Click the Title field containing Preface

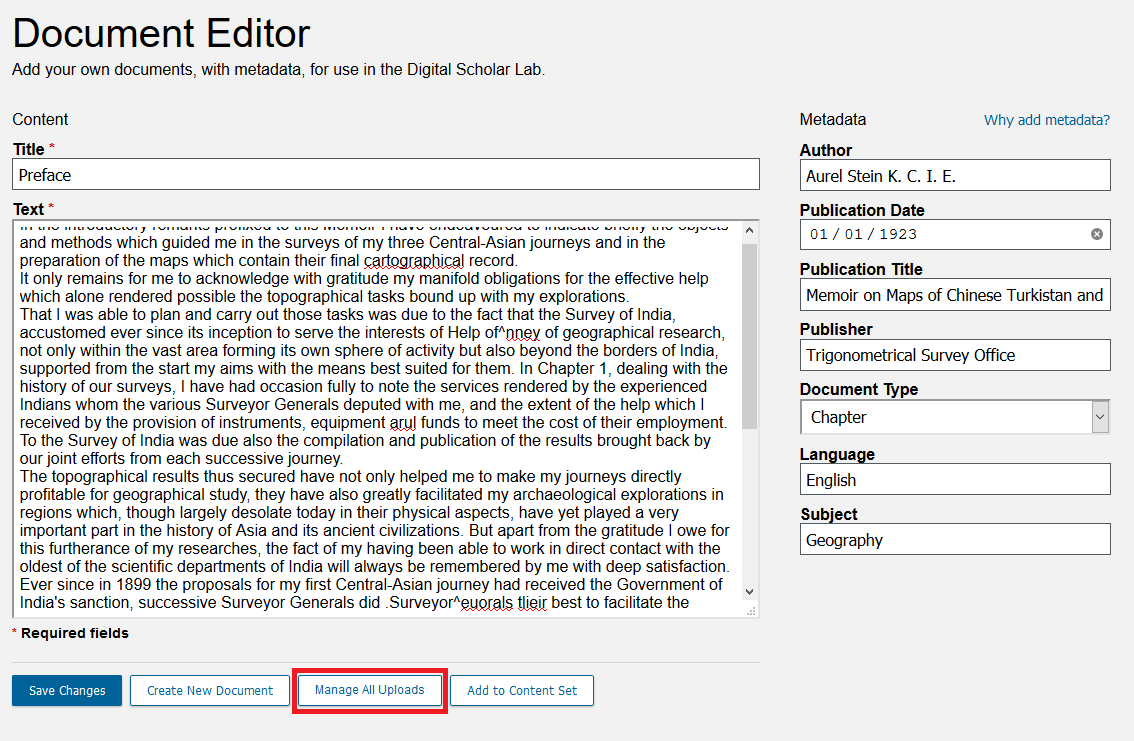tap(385, 173)
